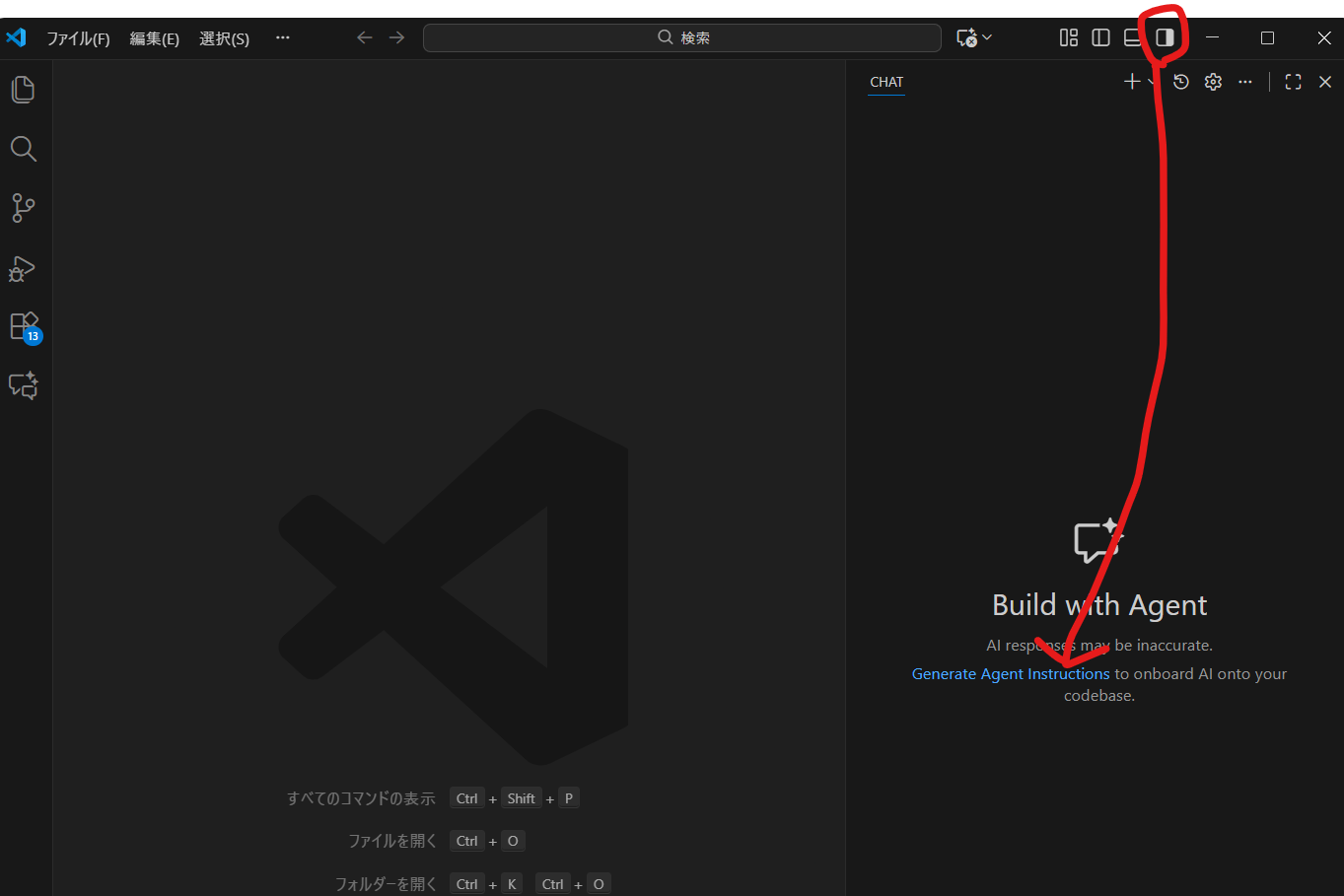The image size is (1344, 896).
Task: Open the 編集(E) menu
Action: [154, 38]
